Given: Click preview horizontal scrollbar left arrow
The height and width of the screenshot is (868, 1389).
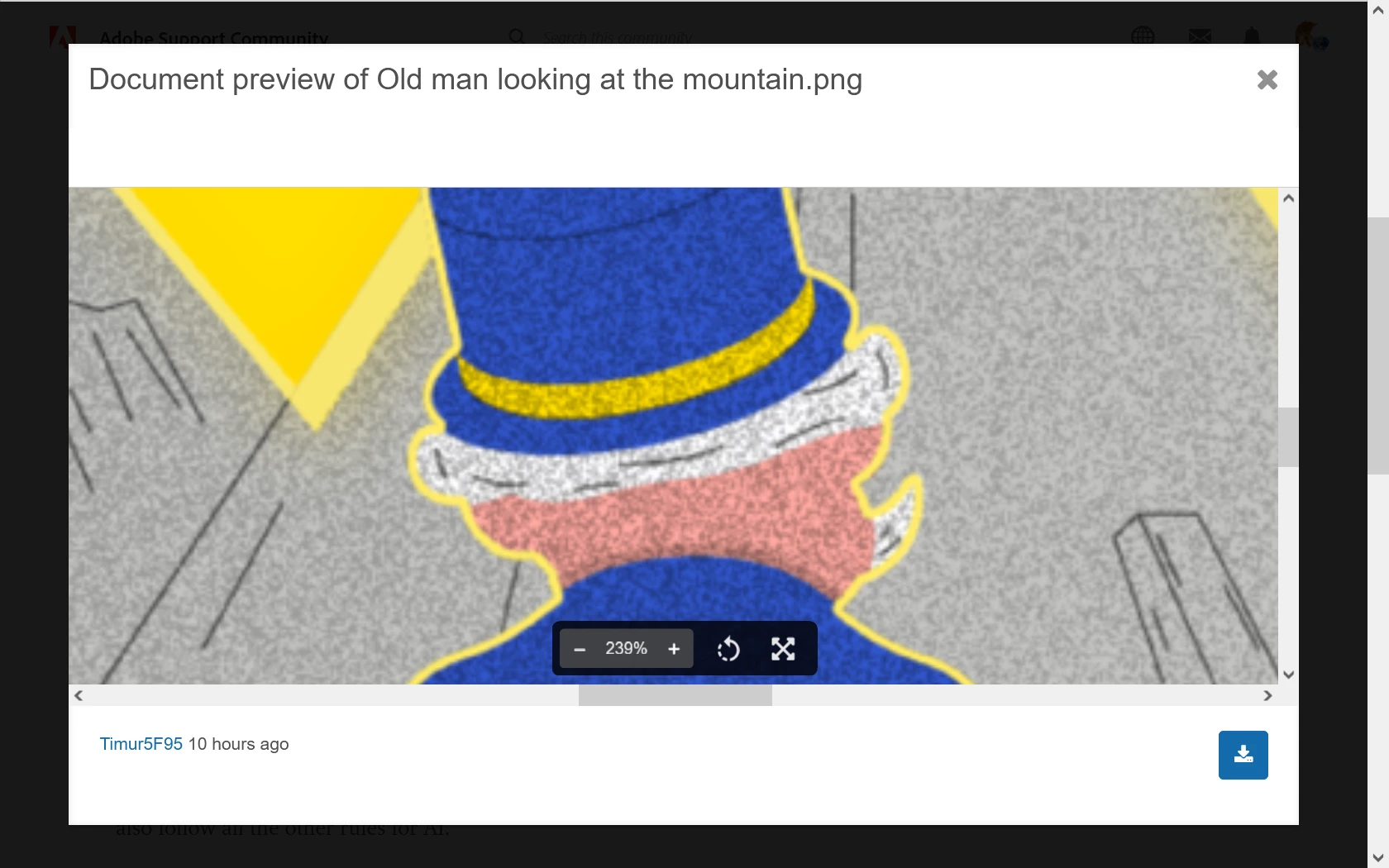Looking at the screenshot, I should point(79,695).
